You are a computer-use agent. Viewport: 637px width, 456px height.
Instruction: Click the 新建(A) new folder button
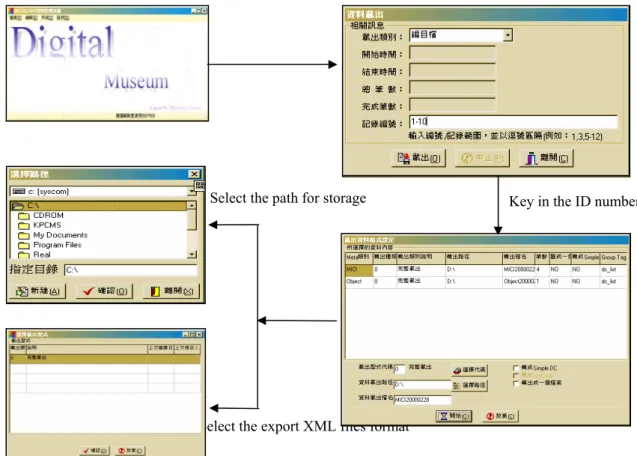[x=37, y=291]
